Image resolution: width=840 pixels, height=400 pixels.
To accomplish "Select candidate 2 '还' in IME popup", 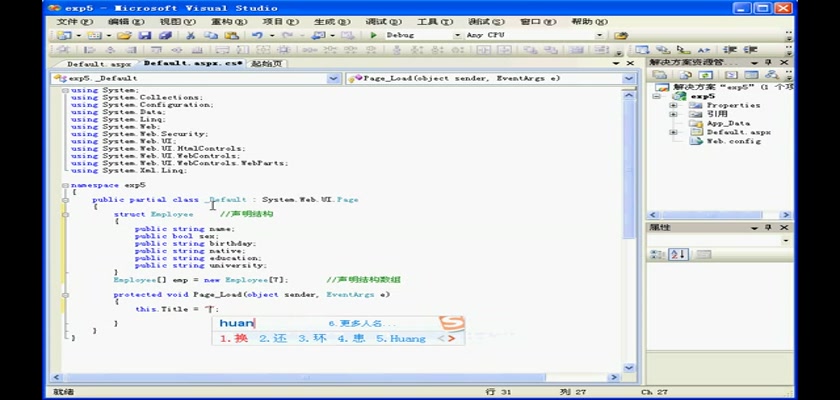I will (x=273, y=338).
